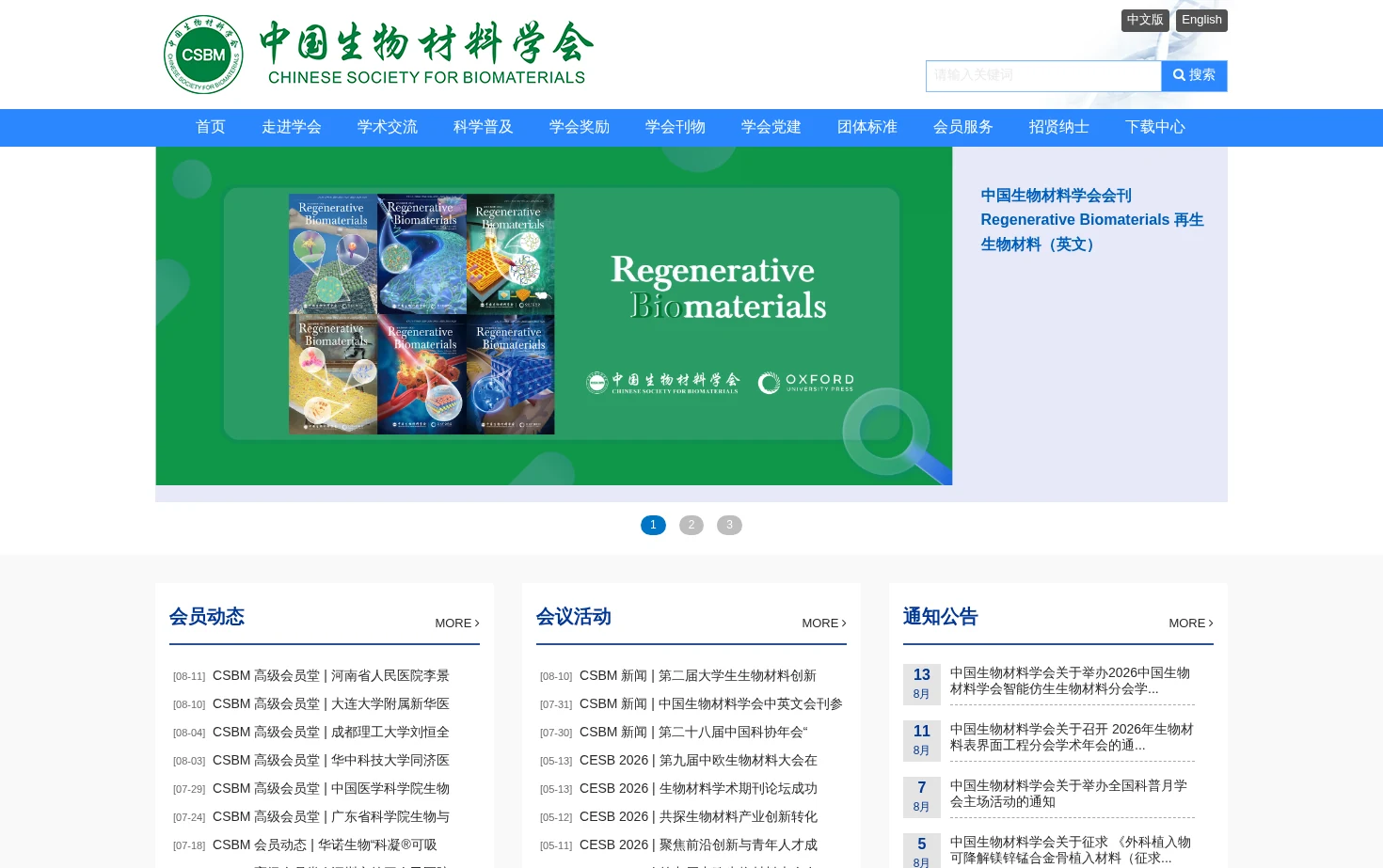This screenshot has height=868, width=1383.
Task: Open meeting item 第二届大学生生物材料创新
Action: [698, 675]
